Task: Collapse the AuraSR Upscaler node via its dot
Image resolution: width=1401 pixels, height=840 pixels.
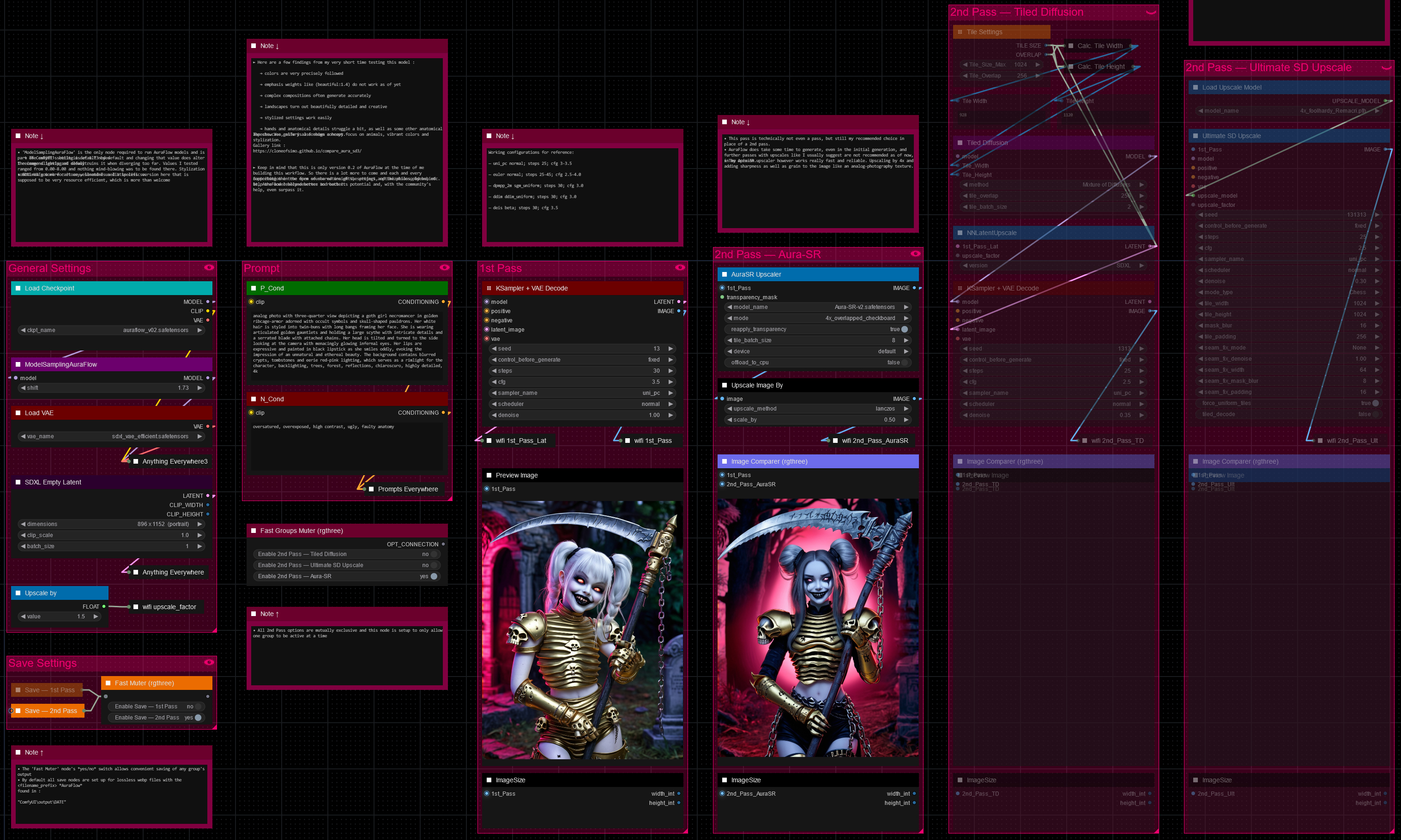Action: tap(724, 274)
